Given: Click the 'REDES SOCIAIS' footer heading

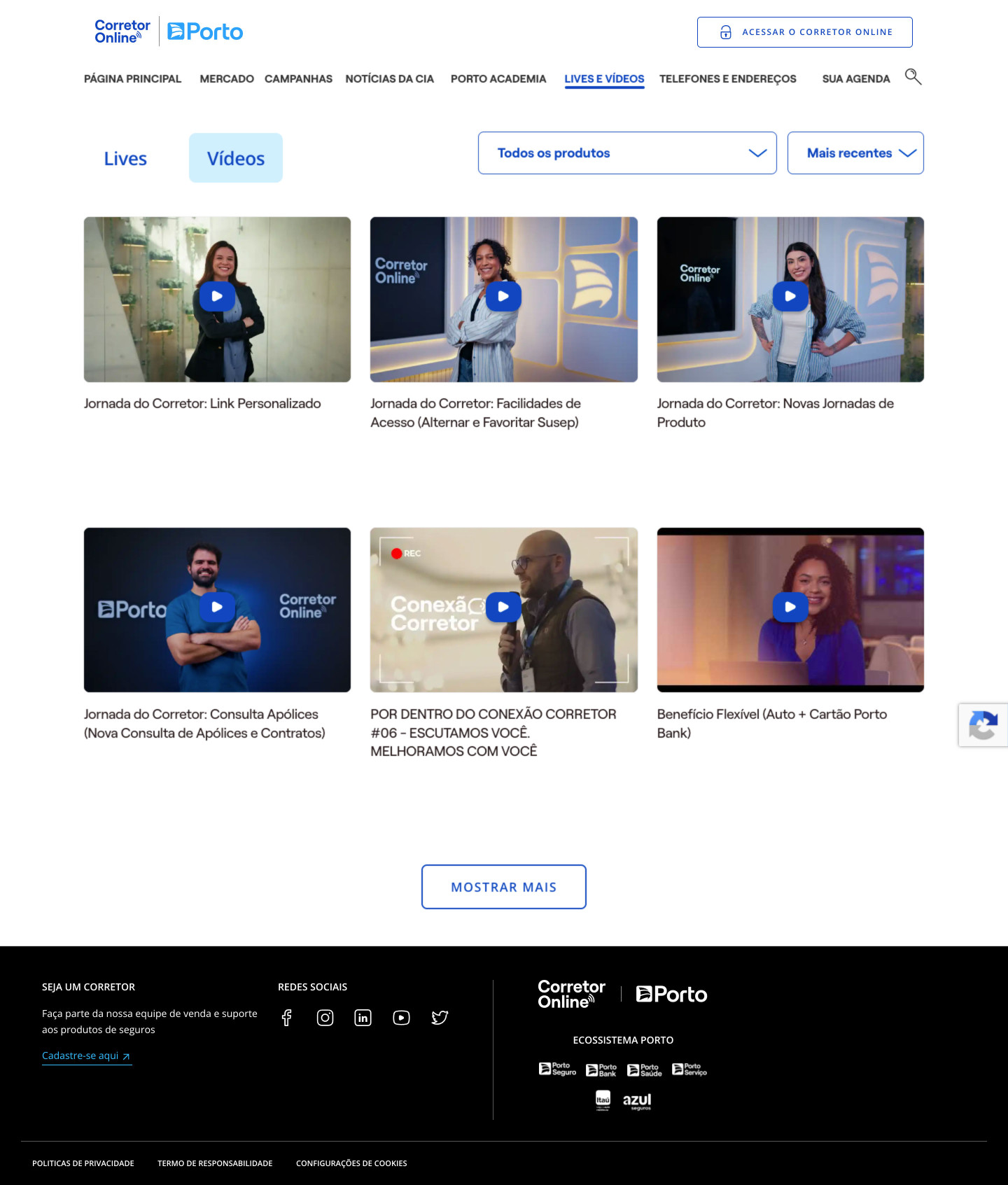Looking at the screenshot, I should 312,987.
